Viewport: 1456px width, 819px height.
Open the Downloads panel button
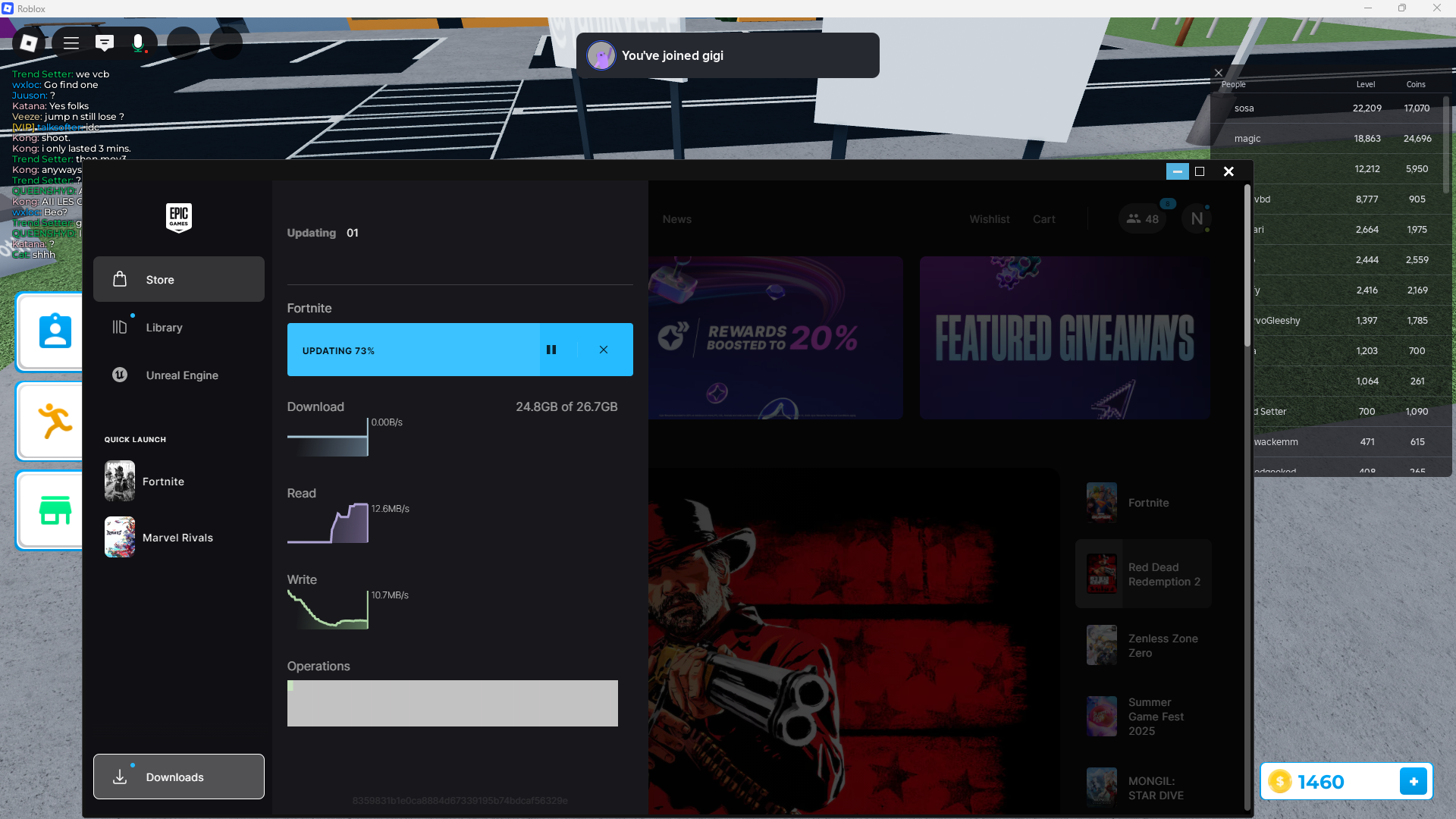coord(179,777)
